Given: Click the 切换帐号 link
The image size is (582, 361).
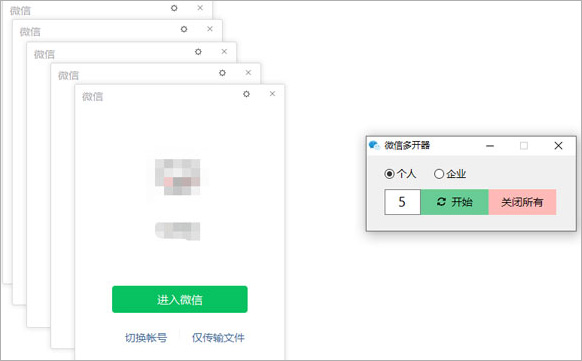Looking at the screenshot, I should coord(146,338).
